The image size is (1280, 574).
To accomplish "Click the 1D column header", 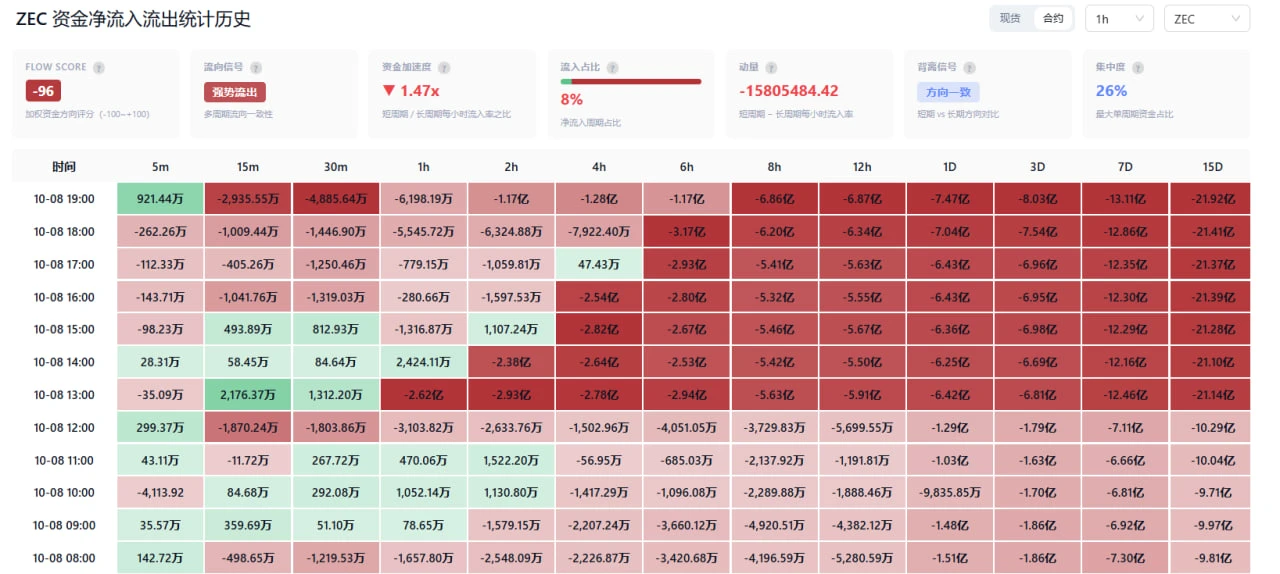I will [x=950, y=166].
